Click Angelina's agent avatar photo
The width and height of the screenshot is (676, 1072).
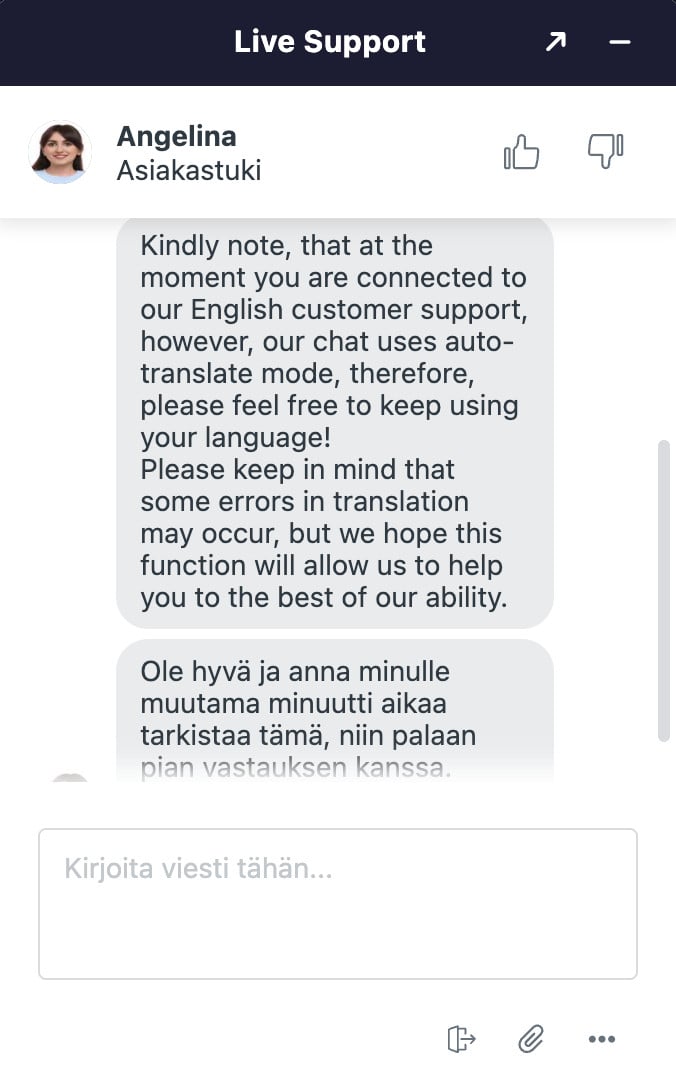click(x=60, y=152)
